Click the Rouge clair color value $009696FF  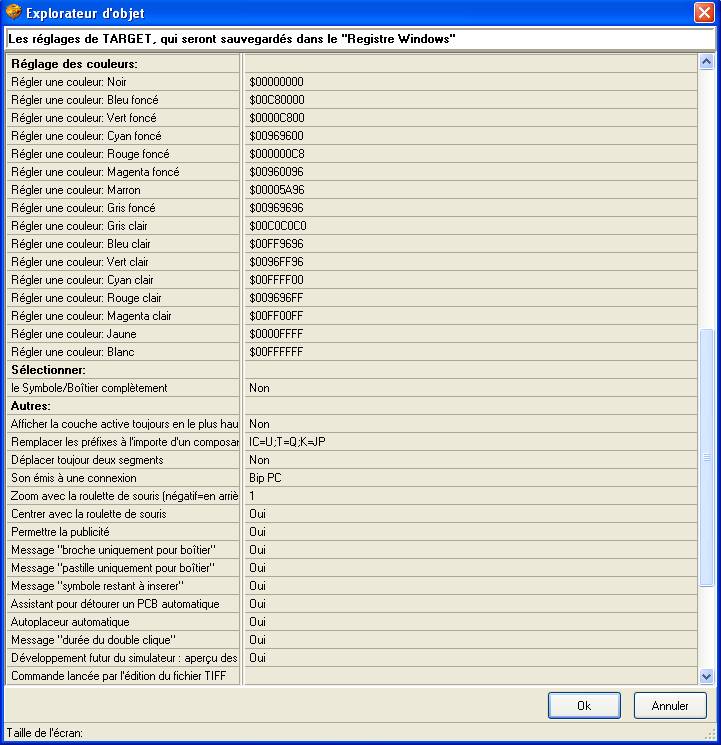[x=470, y=298]
